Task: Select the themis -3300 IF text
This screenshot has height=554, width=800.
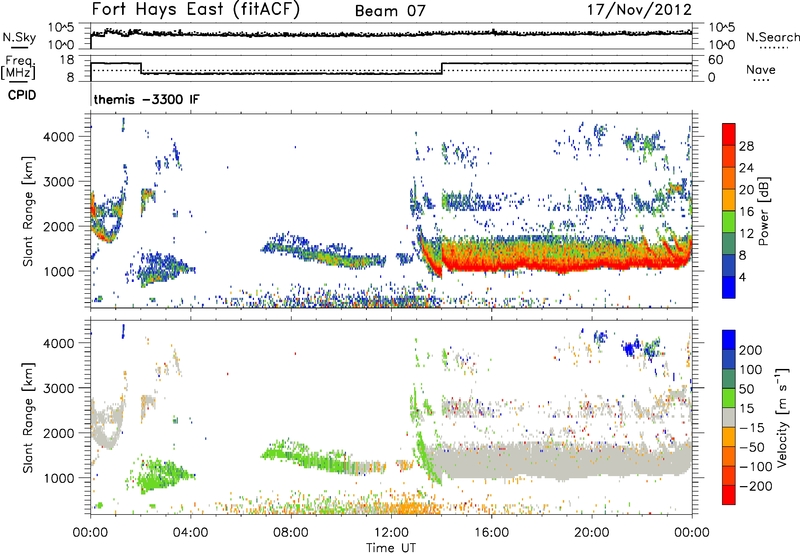Action: tap(146, 99)
